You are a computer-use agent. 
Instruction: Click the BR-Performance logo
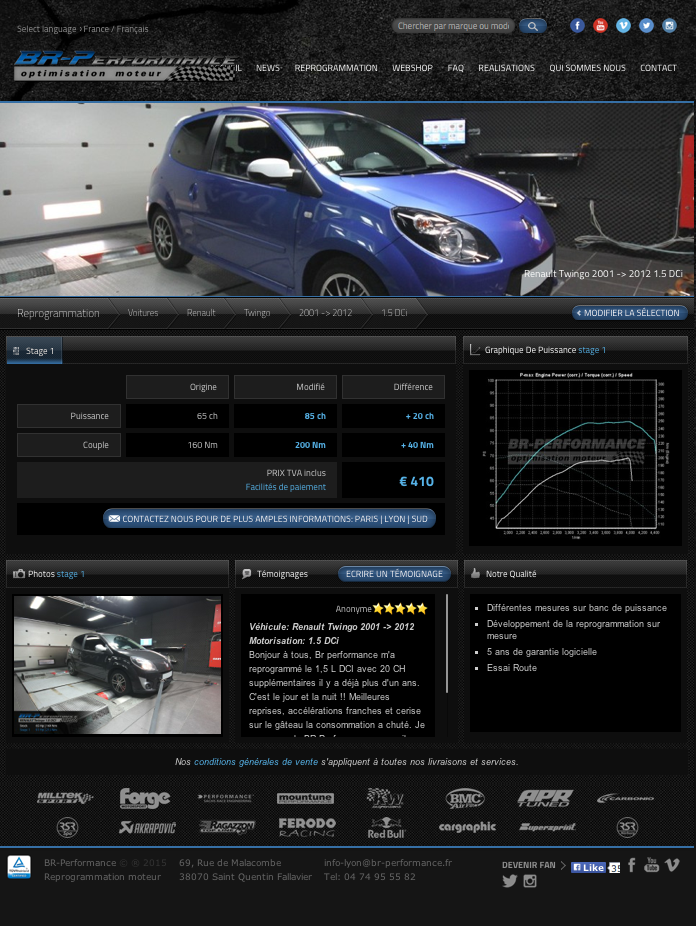coord(125,66)
